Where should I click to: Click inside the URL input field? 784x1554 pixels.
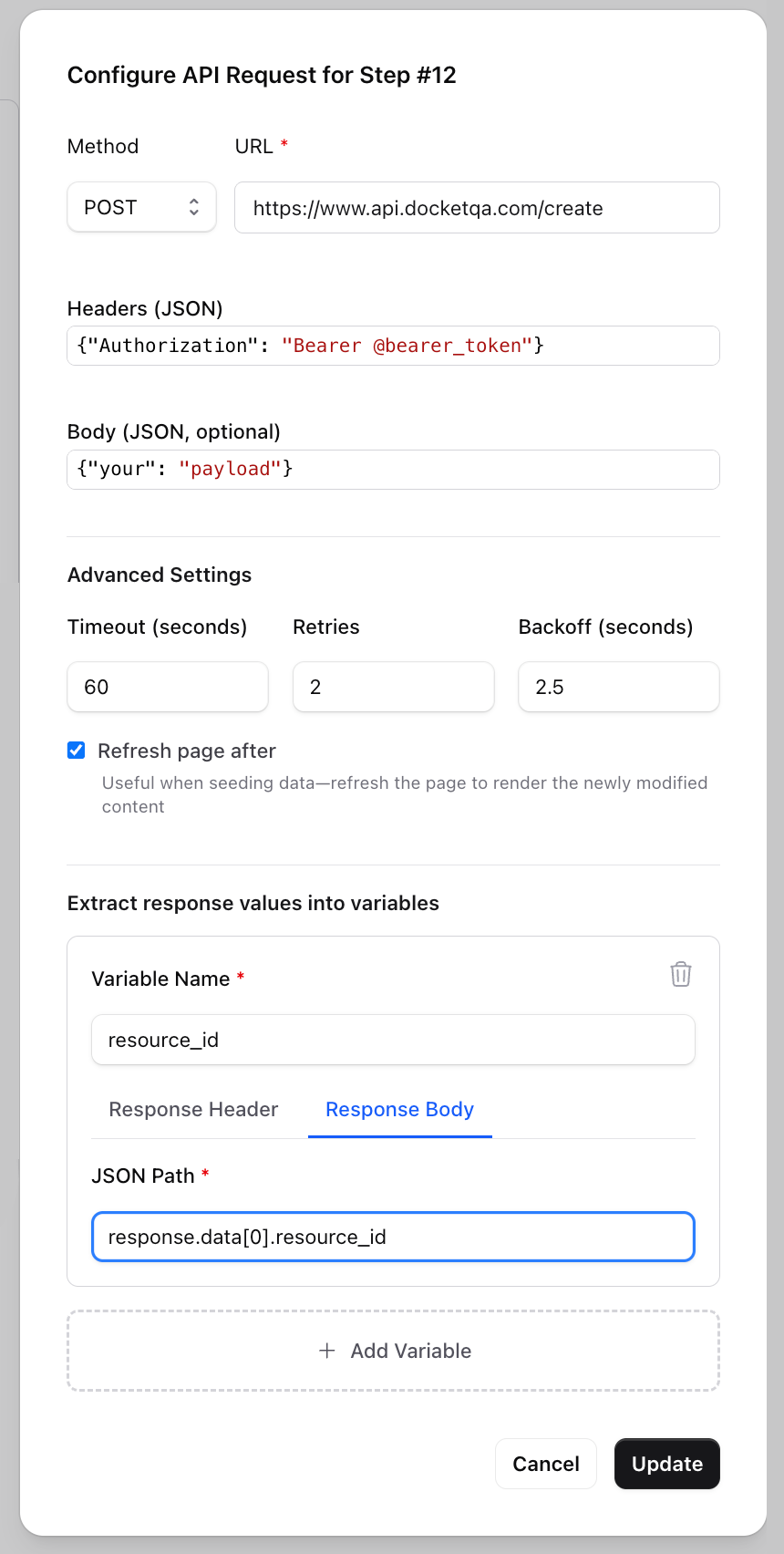click(477, 208)
